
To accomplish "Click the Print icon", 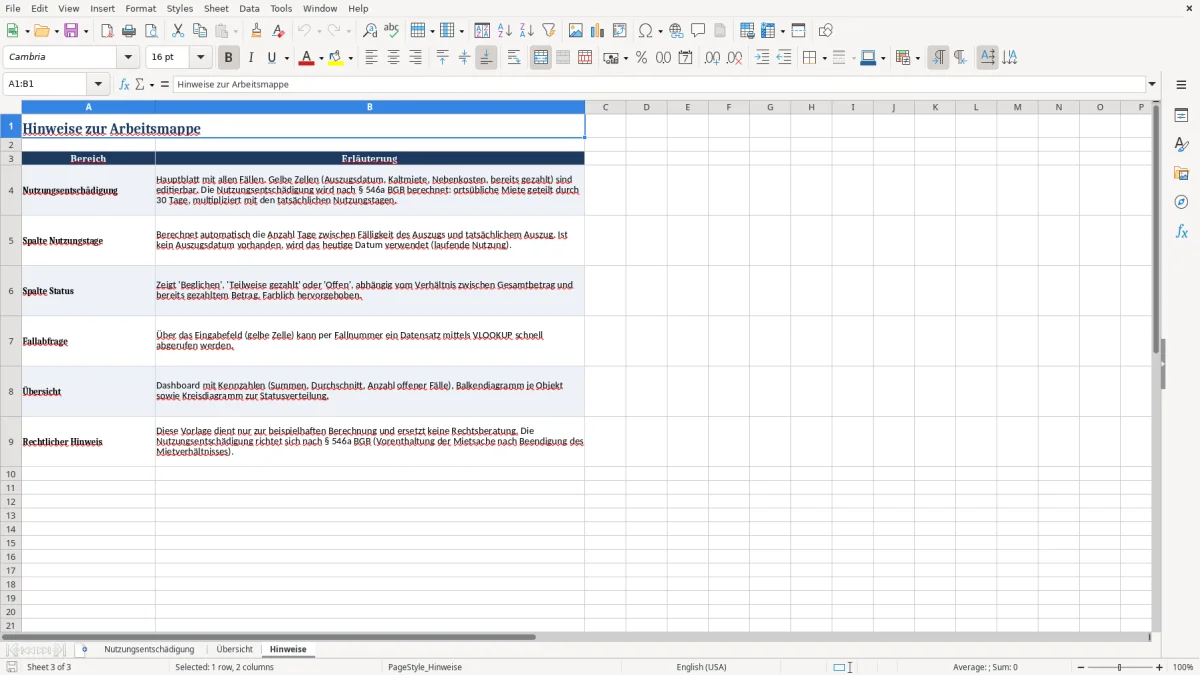I will click(x=129, y=31).
